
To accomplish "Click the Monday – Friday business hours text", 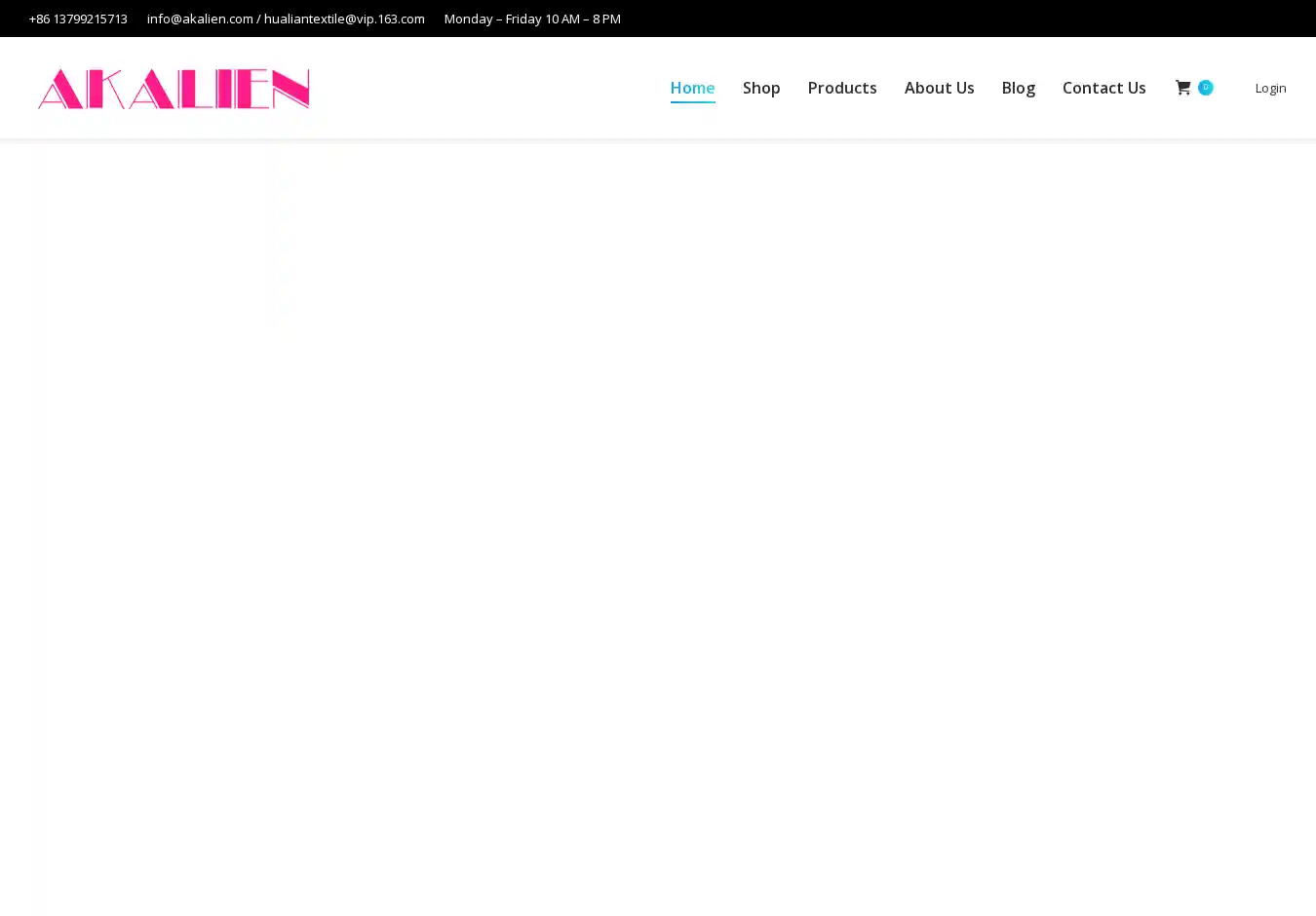I will click(x=532, y=19).
